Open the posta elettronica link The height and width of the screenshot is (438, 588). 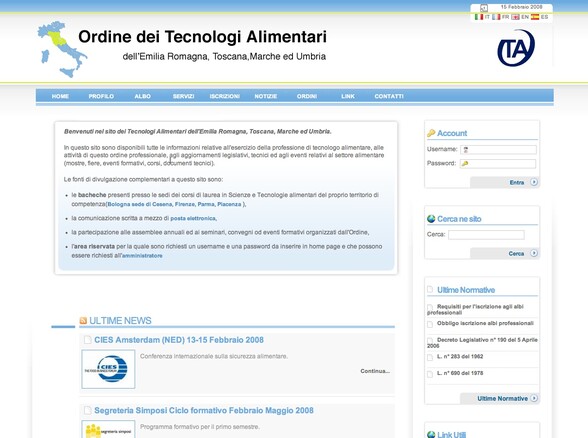[193, 218]
